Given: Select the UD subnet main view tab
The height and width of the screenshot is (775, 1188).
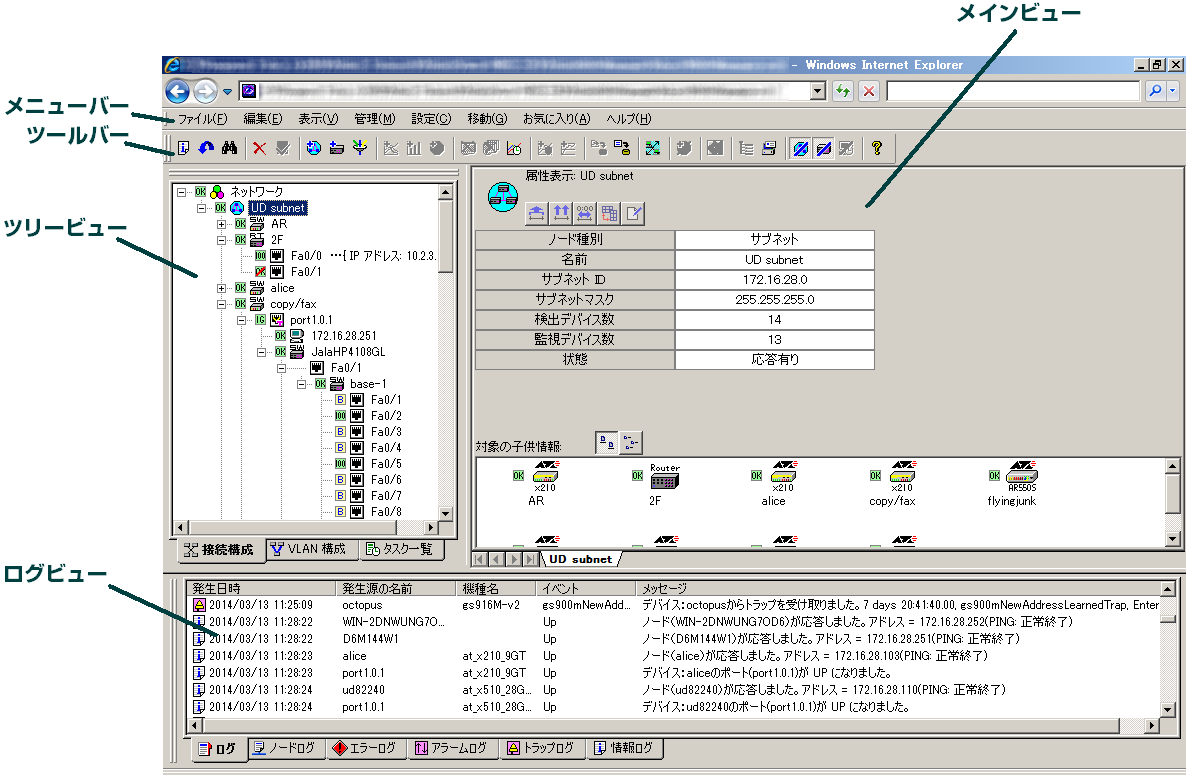Looking at the screenshot, I should coord(581,559).
